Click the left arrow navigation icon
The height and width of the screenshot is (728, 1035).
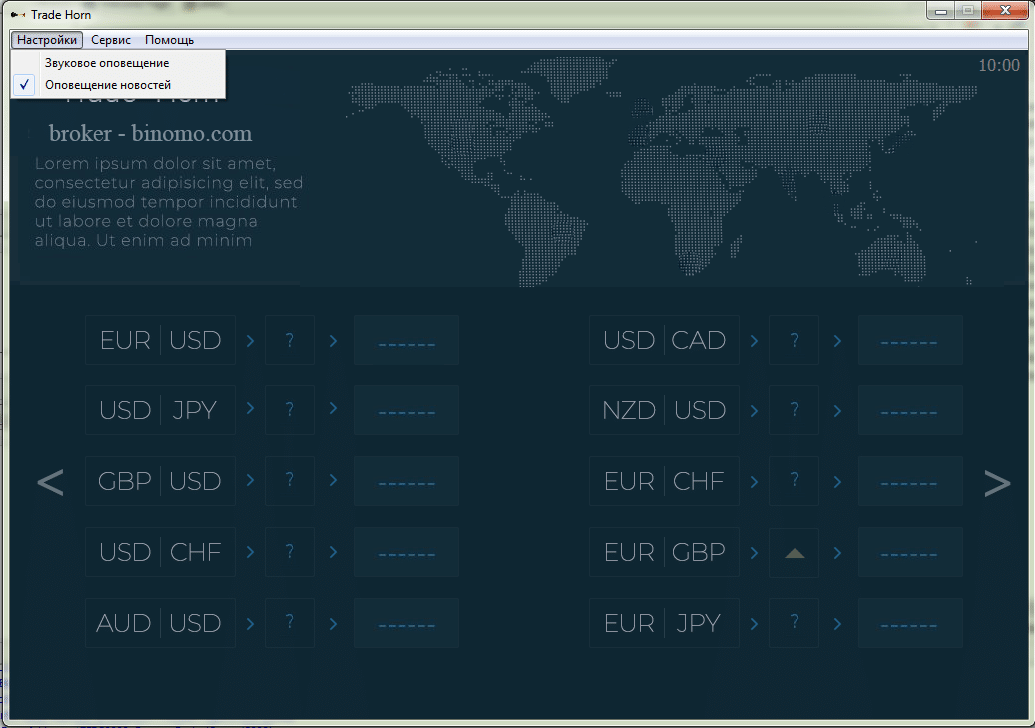point(50,483)
